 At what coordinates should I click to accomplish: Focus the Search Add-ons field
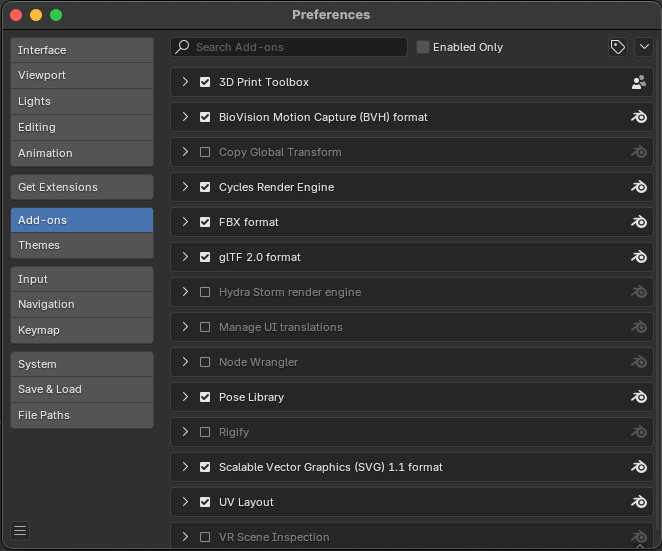point(289,47)
